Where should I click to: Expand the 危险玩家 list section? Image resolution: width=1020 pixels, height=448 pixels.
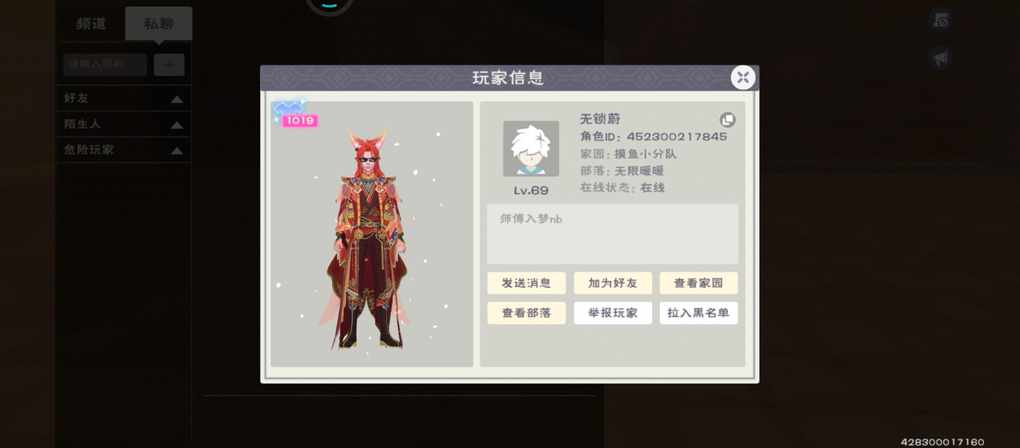124,150
